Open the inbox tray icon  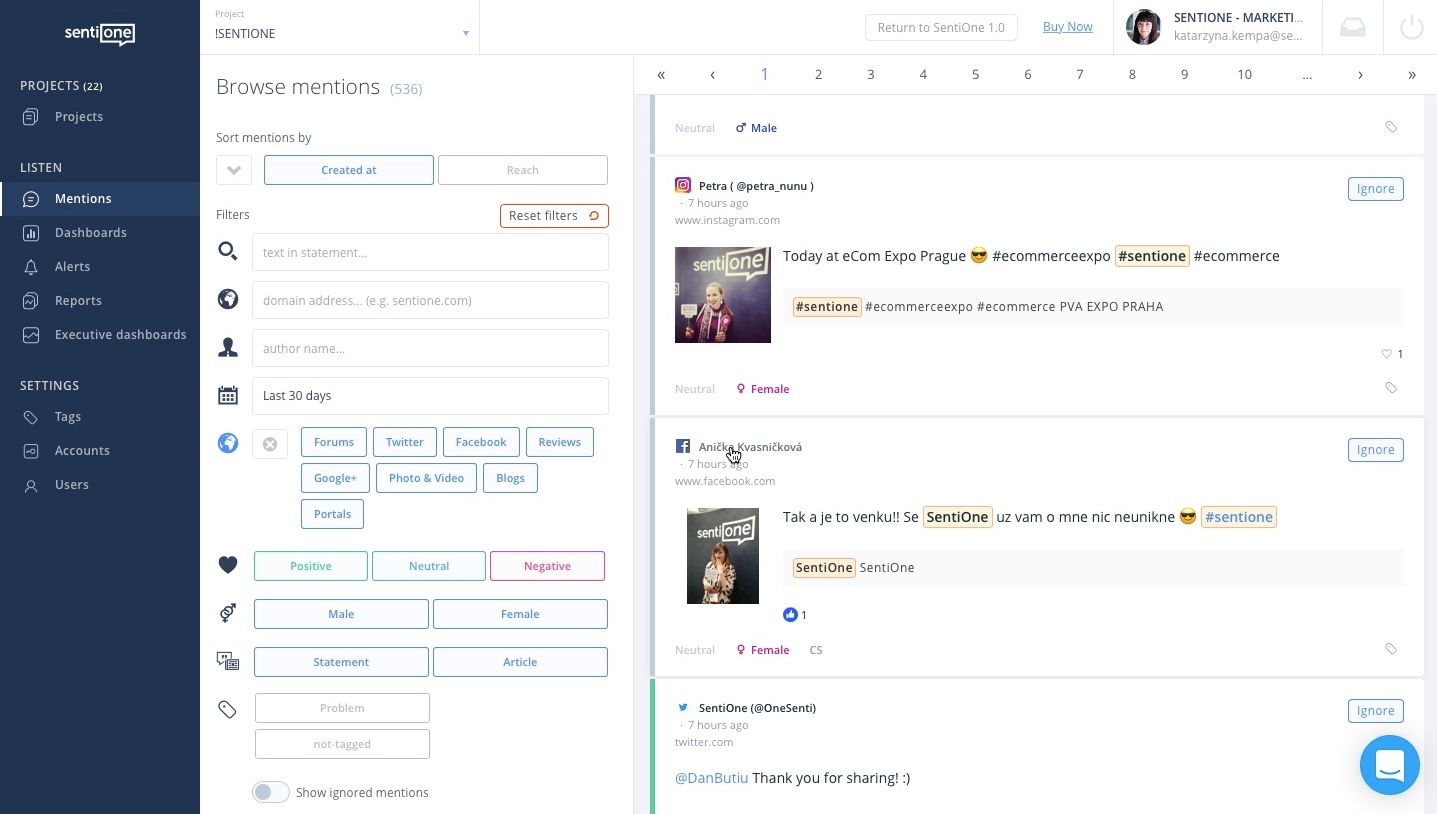point(1352,27)
